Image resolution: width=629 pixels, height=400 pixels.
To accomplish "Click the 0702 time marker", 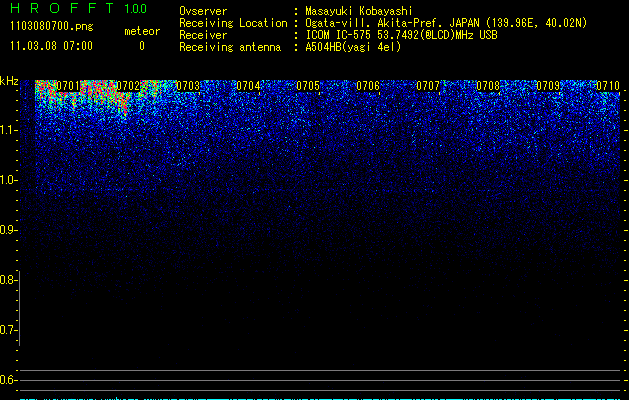I will point(128,86).
